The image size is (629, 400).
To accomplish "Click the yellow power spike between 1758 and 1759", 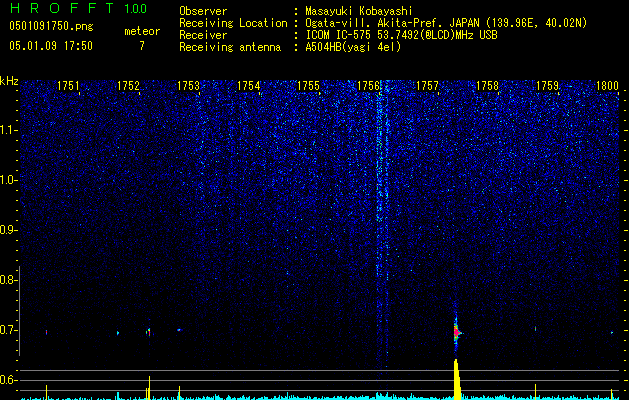I will tap(536, 391).
